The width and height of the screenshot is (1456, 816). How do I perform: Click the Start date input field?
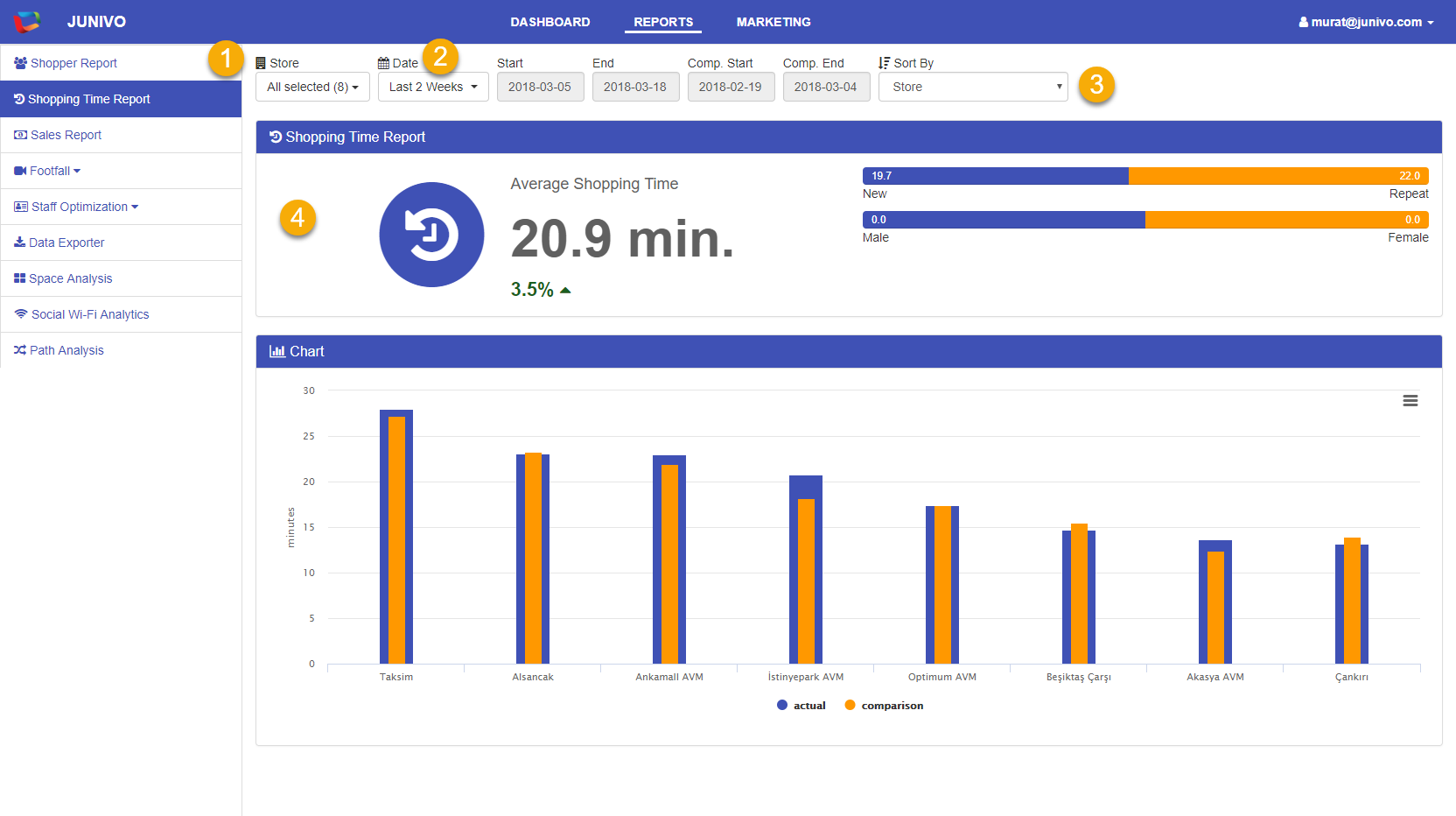[540, 87]
